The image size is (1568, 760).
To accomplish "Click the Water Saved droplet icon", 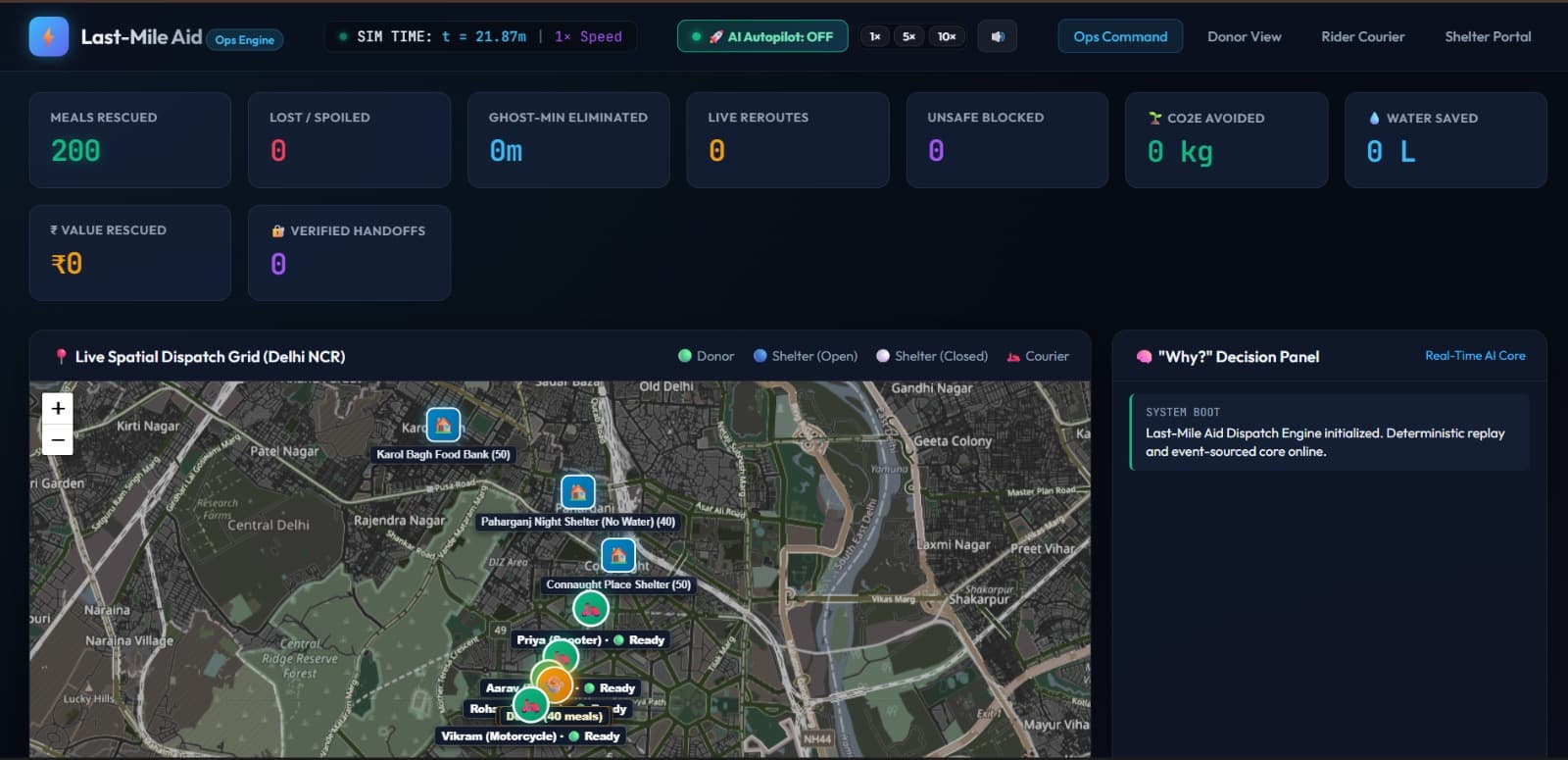I will tap(1374, 118).
